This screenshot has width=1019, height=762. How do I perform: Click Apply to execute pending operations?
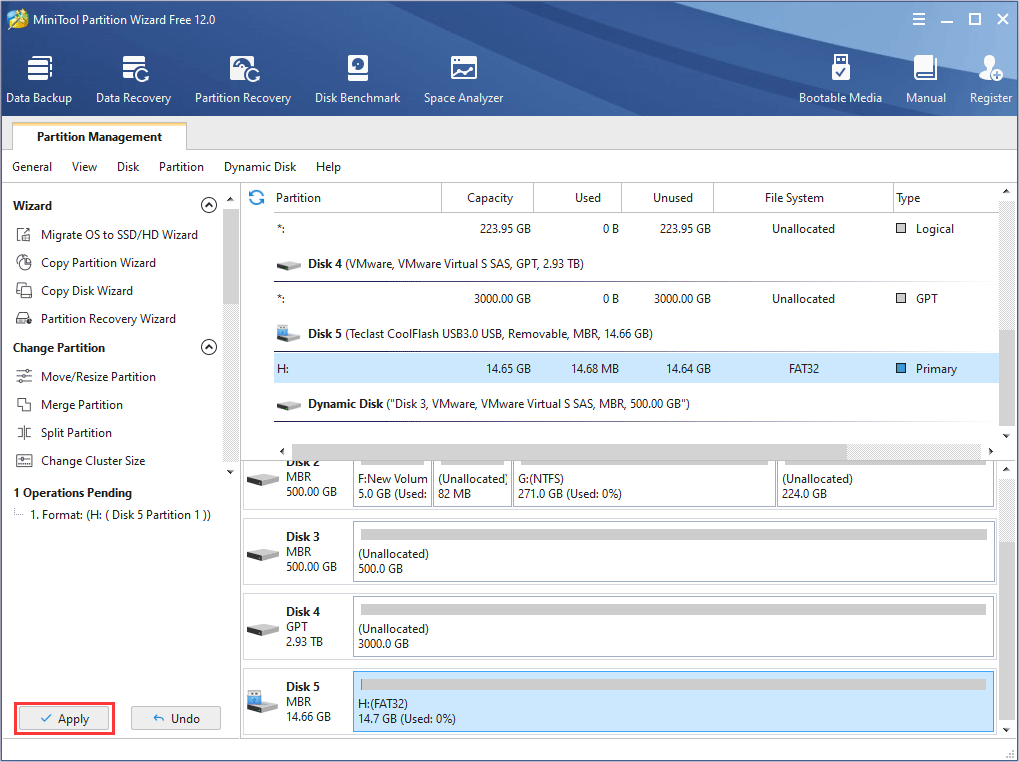click(64, 718)
